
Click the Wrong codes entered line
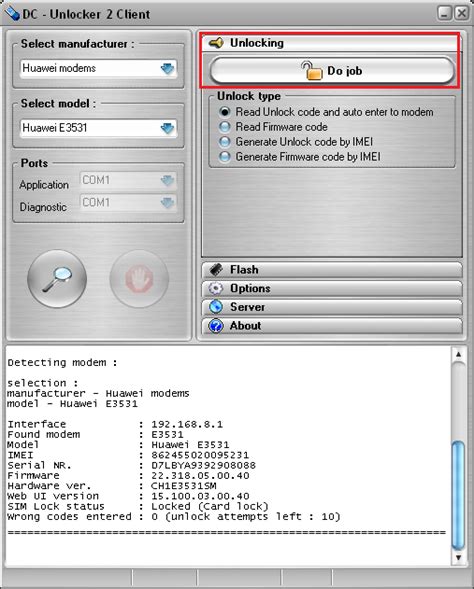(x=174, y=517)
